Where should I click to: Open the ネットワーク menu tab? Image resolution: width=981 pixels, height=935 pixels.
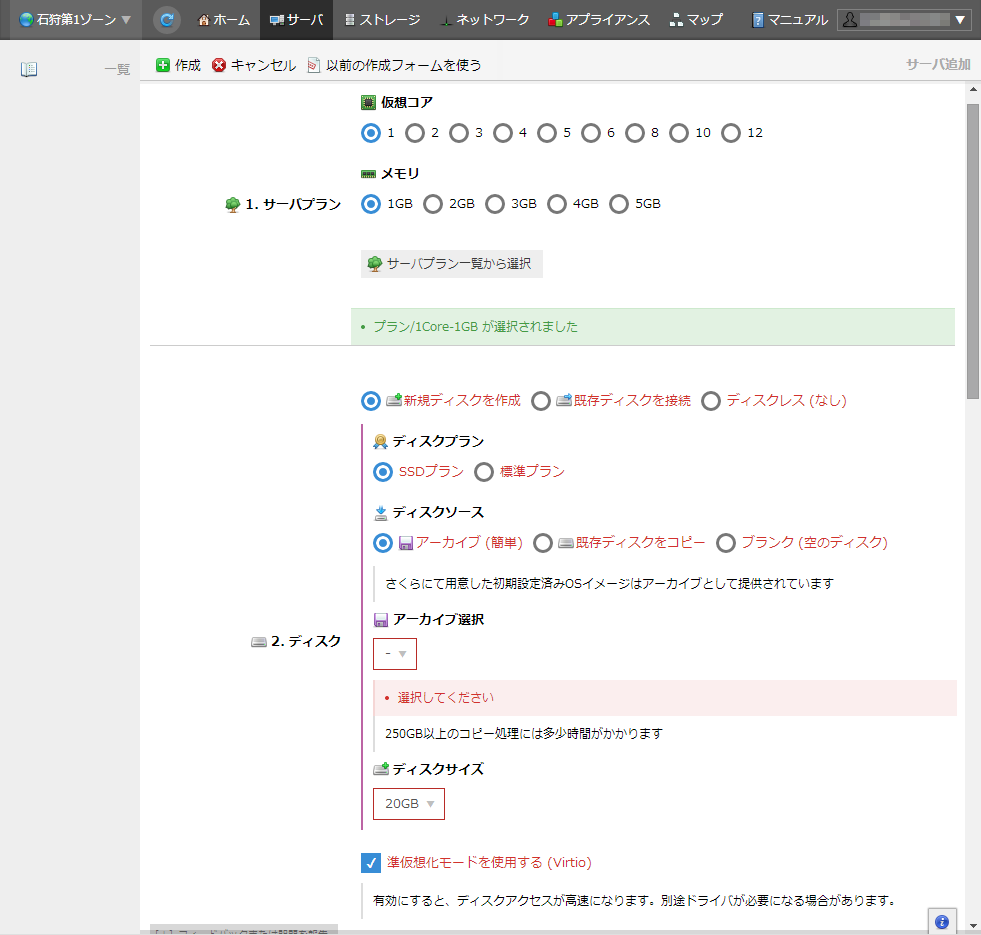coord(484,19)
